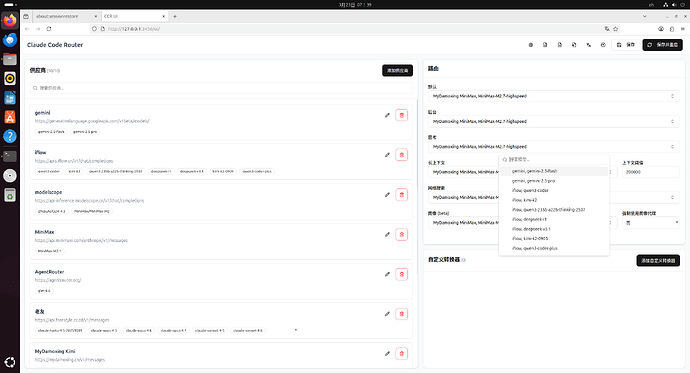
Task: Delete the MyDamoxing Kimi provider
Action: tap(401, 354)
